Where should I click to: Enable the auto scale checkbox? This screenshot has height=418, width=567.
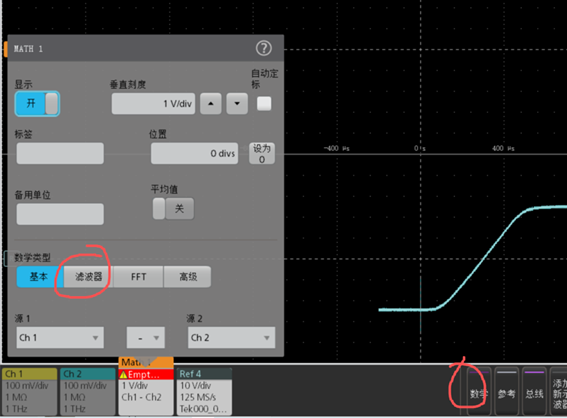(x=264, y=104)
